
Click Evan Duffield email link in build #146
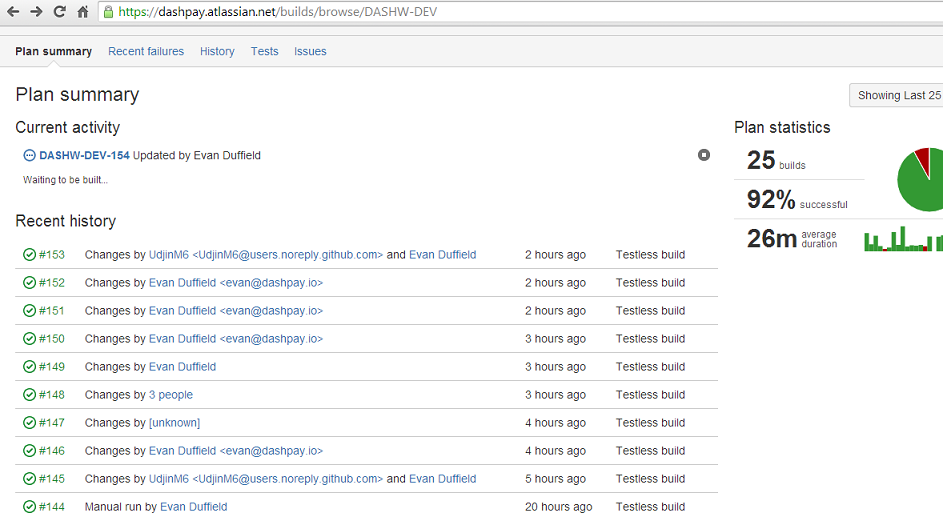[x=236, y=451]
